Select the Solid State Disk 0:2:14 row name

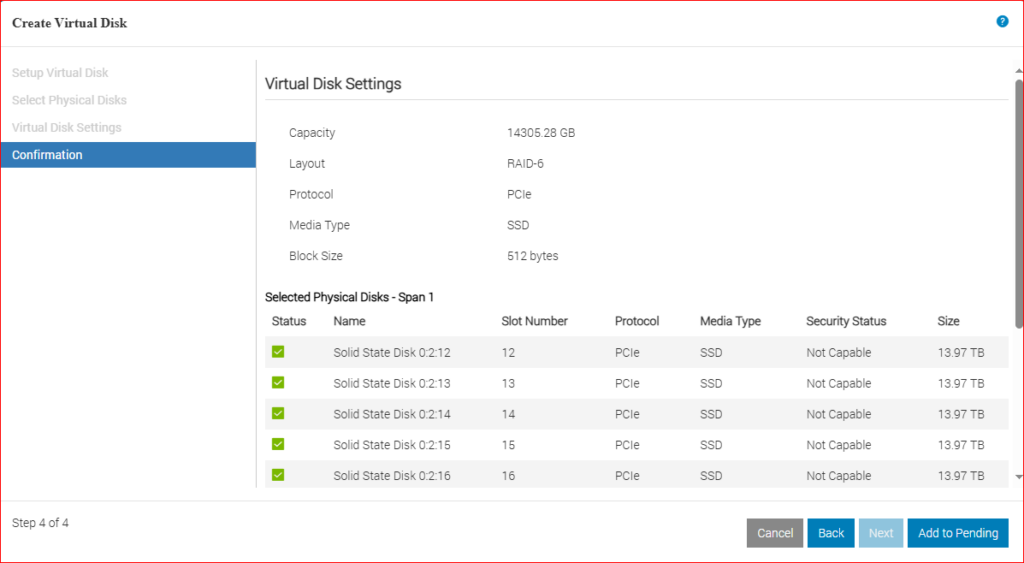click(392, 414)
